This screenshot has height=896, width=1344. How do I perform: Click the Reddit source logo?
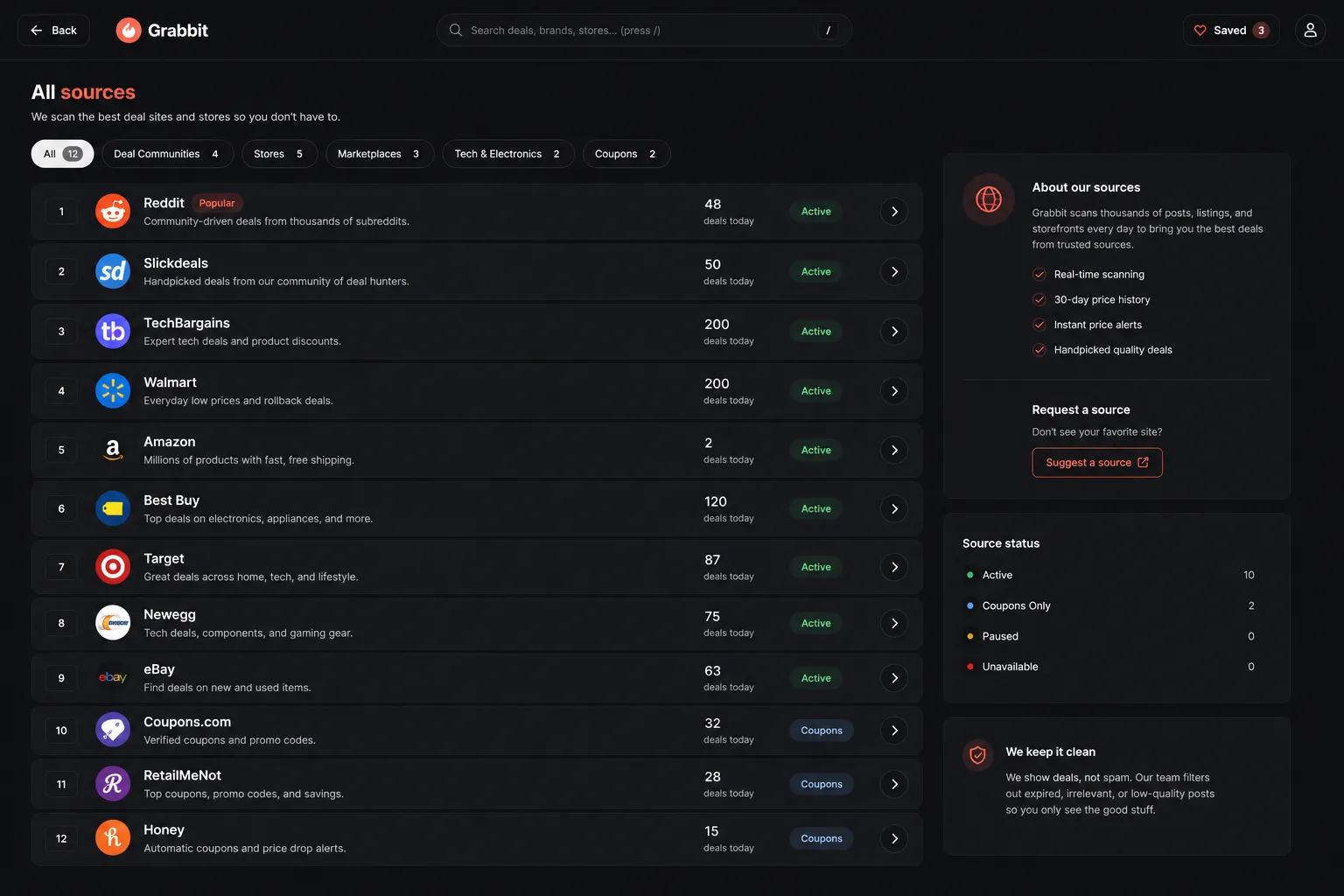(113, 212)
